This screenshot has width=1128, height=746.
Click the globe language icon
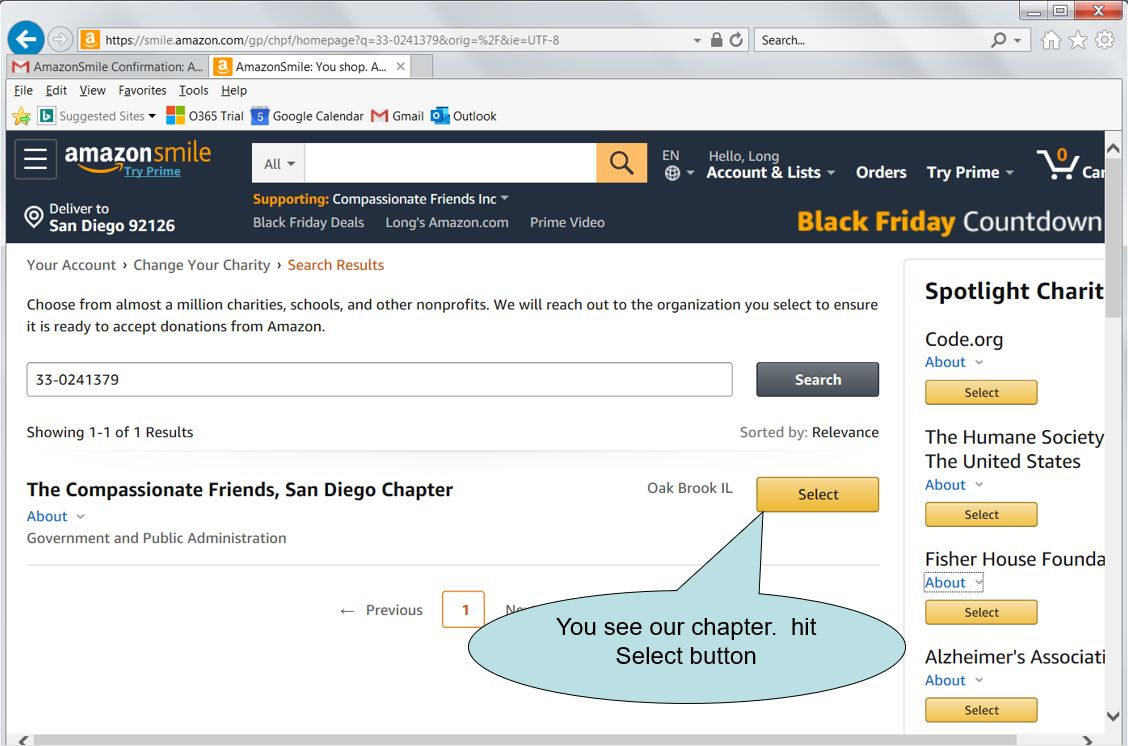point(672,173)
